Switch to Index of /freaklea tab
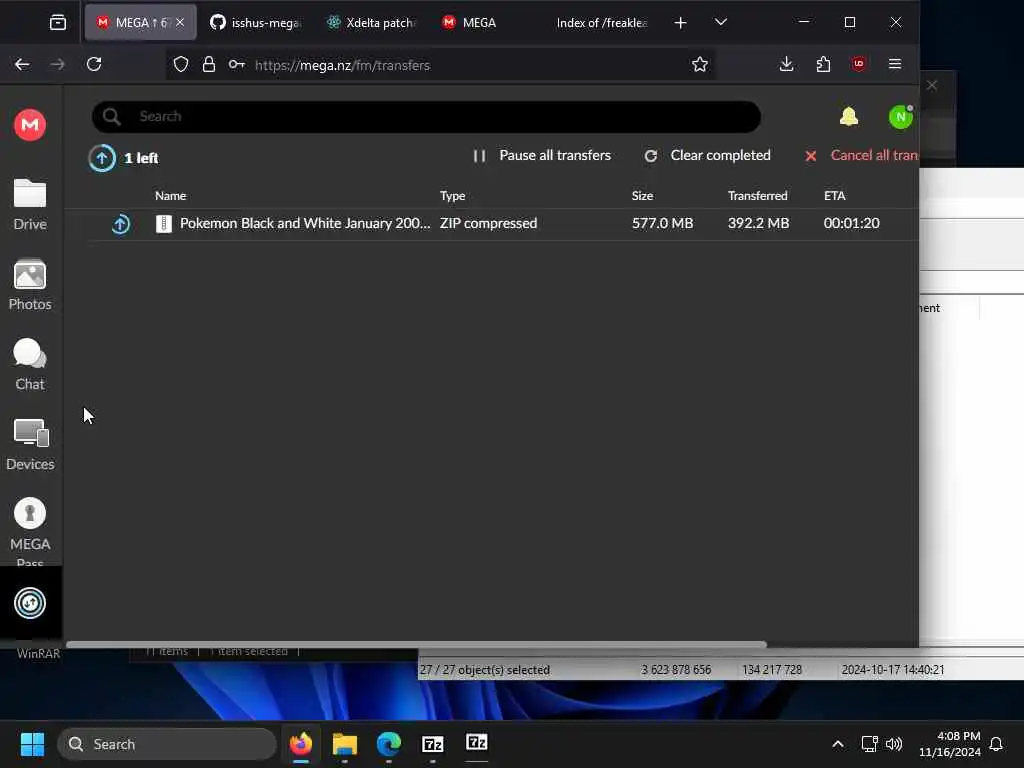 click(602, 23)
